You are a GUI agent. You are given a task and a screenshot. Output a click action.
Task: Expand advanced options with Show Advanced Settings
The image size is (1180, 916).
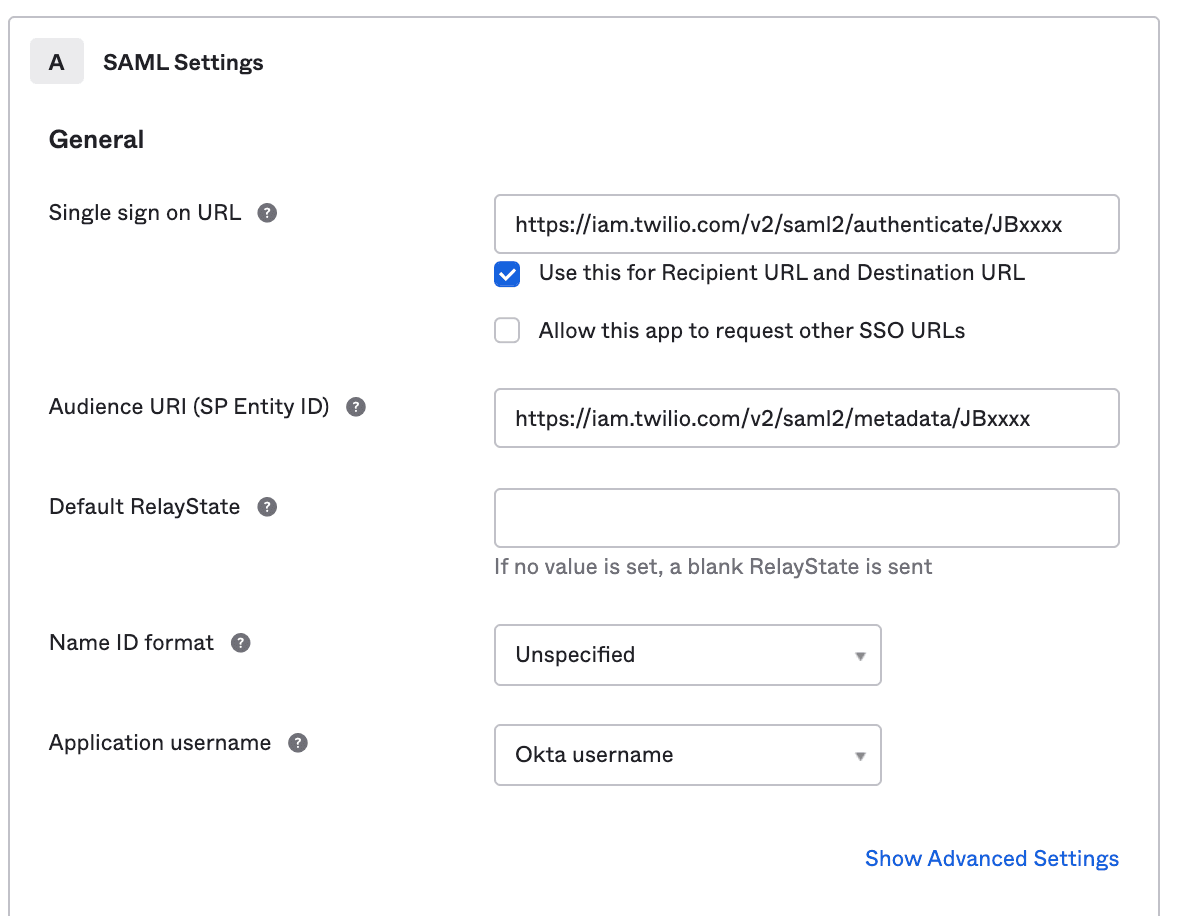991,858
